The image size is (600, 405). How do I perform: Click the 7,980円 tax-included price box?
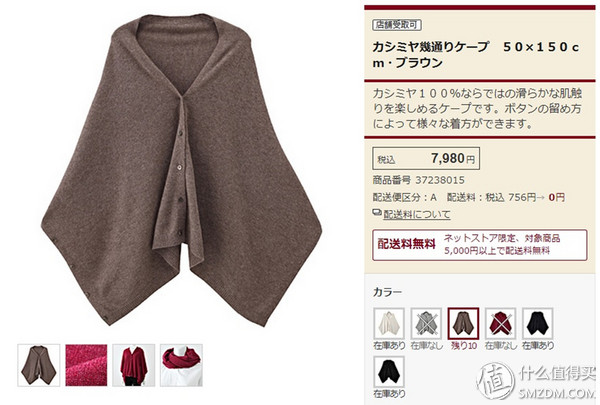[x=426, y=158]
